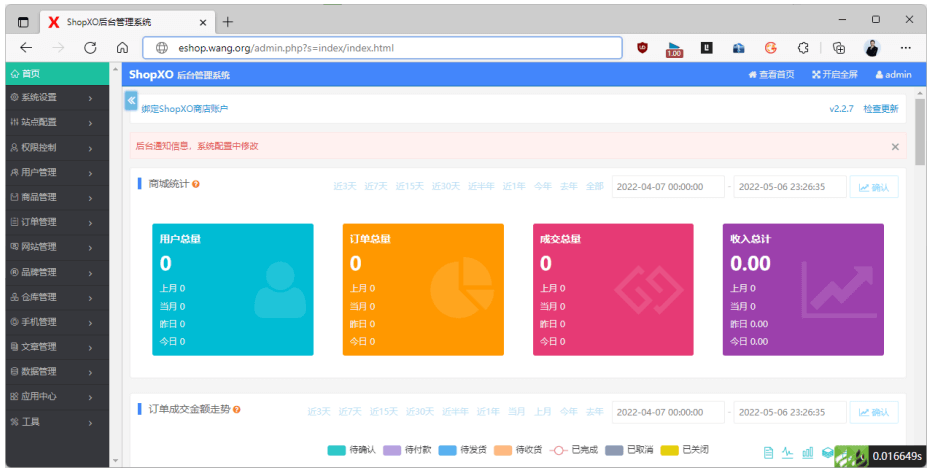Toggle the 已关闭 legend series
929x470 pixels.
pyautogui.click(x=685, y=450)
